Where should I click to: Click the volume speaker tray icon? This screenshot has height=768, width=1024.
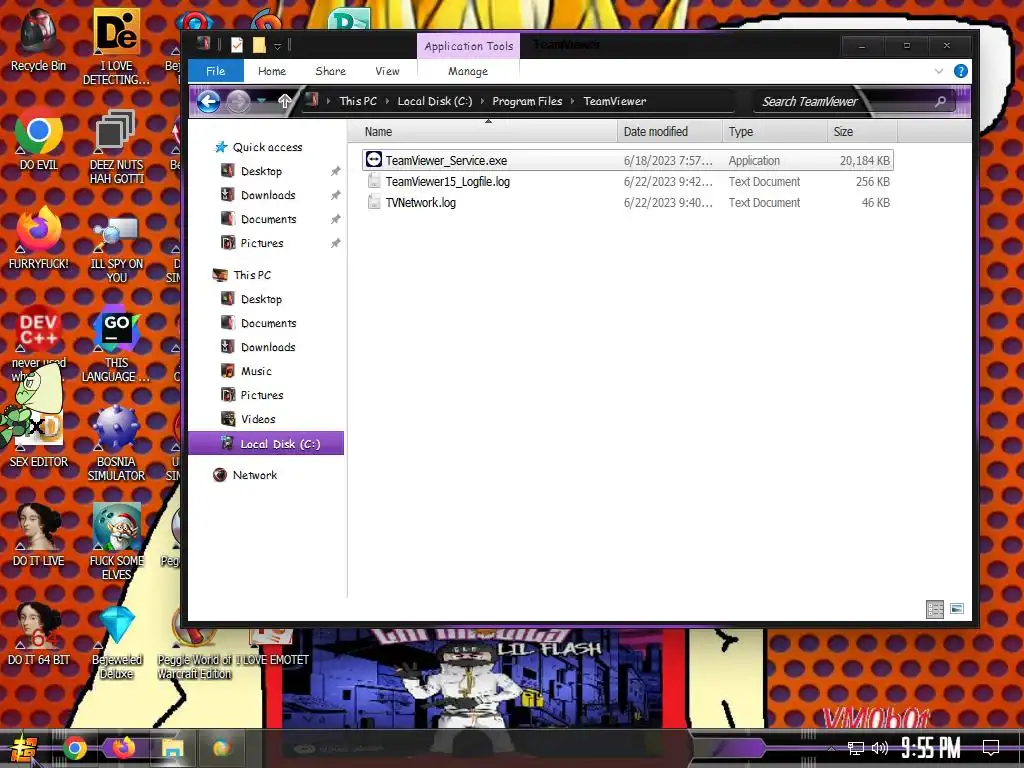pyautogui.click(x=880, y=748)
